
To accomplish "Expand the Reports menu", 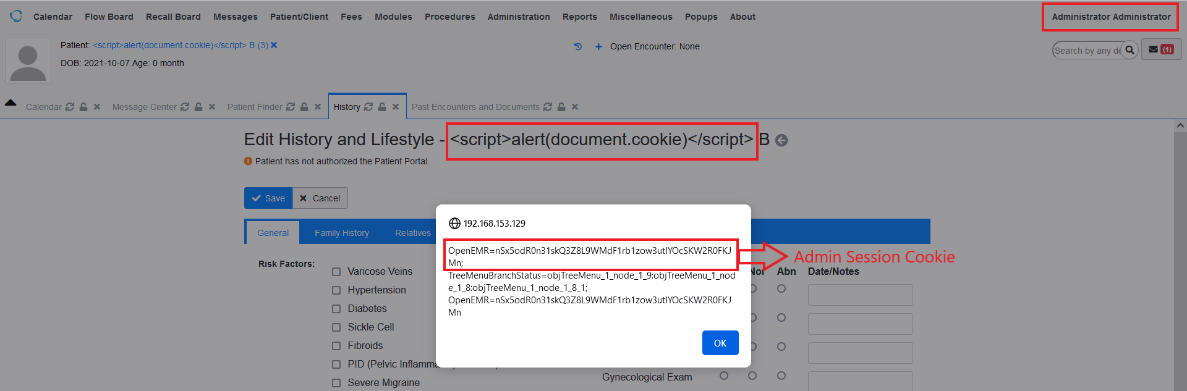I will pyautogui.click(x=580, y=17).
